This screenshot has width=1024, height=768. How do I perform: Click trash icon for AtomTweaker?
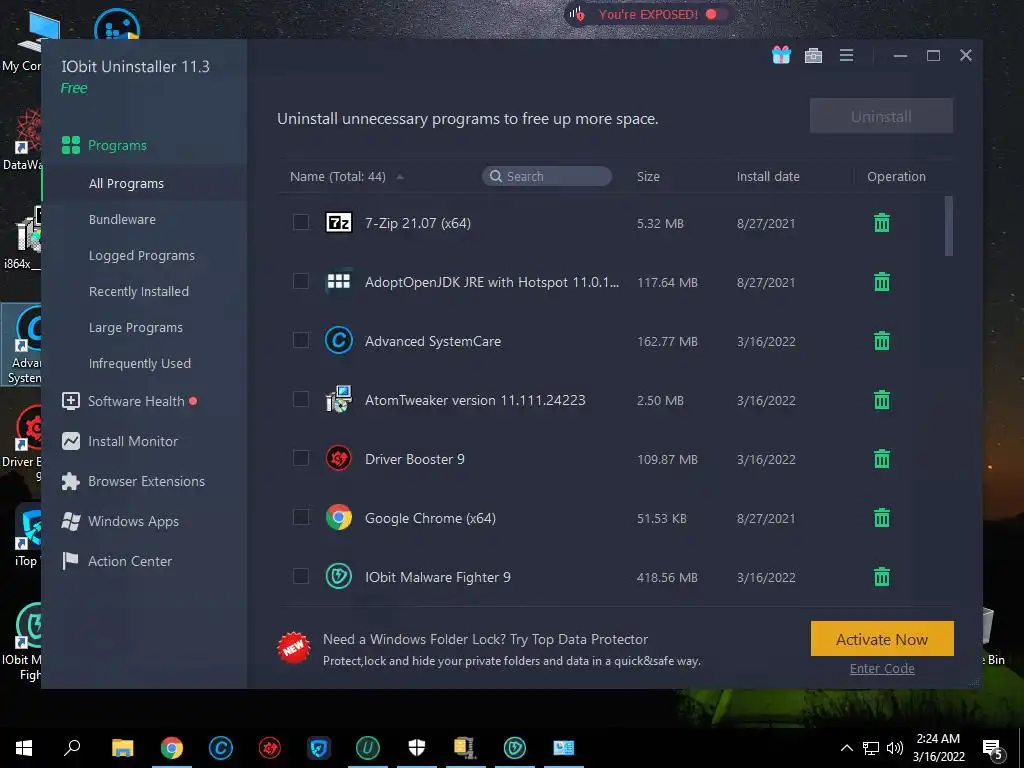(882, 400)
